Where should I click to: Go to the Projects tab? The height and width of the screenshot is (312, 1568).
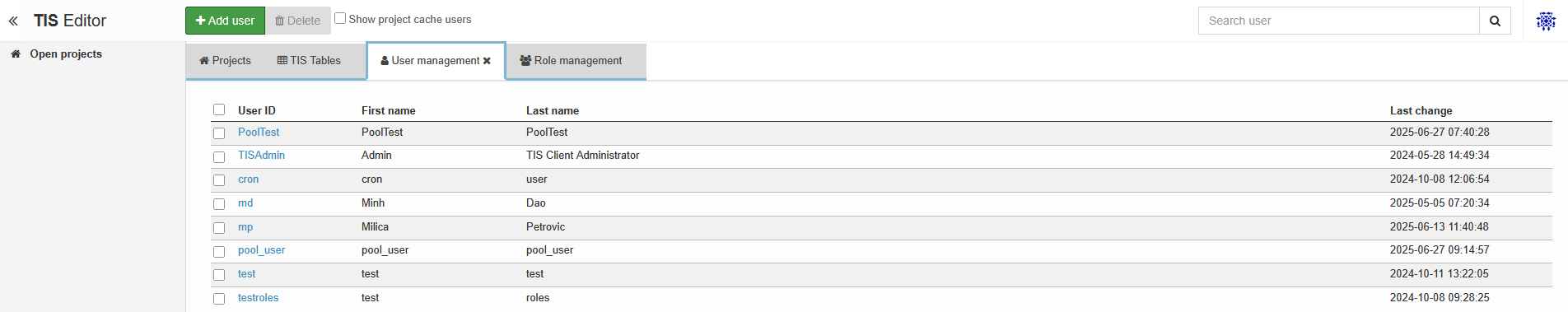pyautogui.click(x=225, y=61)
